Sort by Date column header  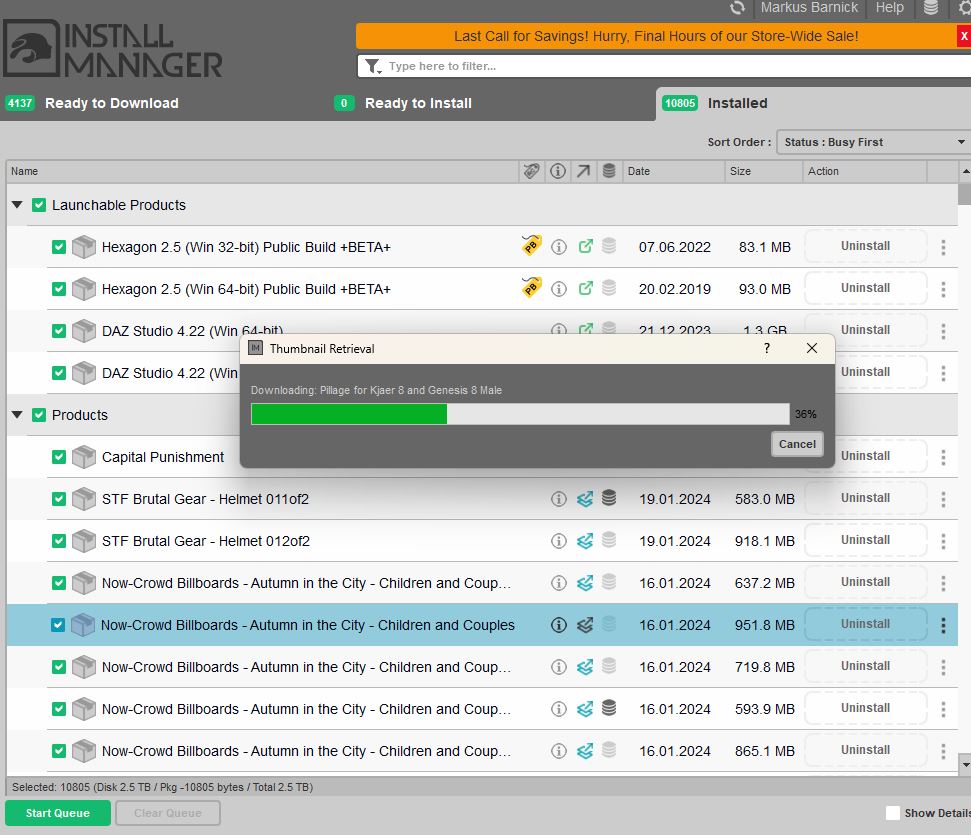click(673, 171)
